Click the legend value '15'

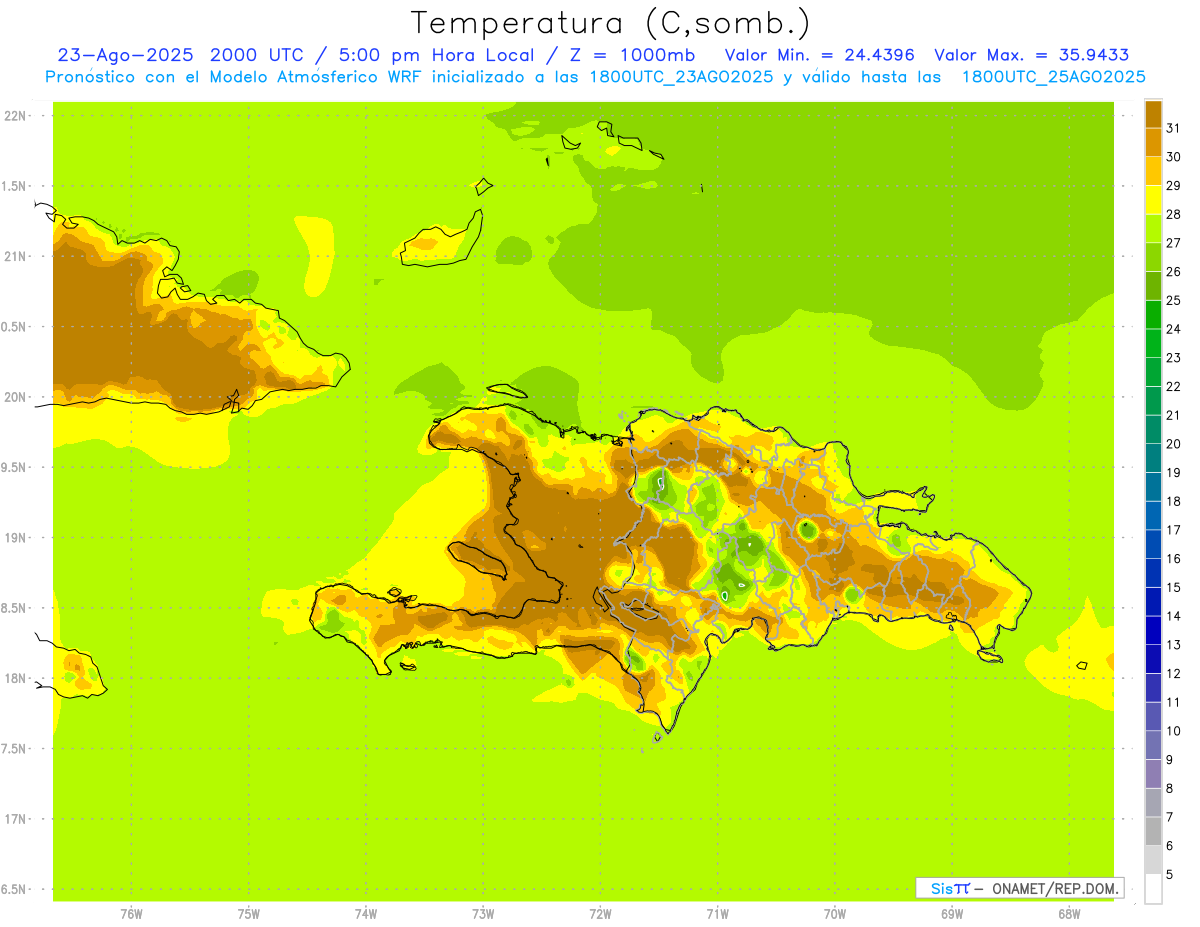click(1174, 587)
